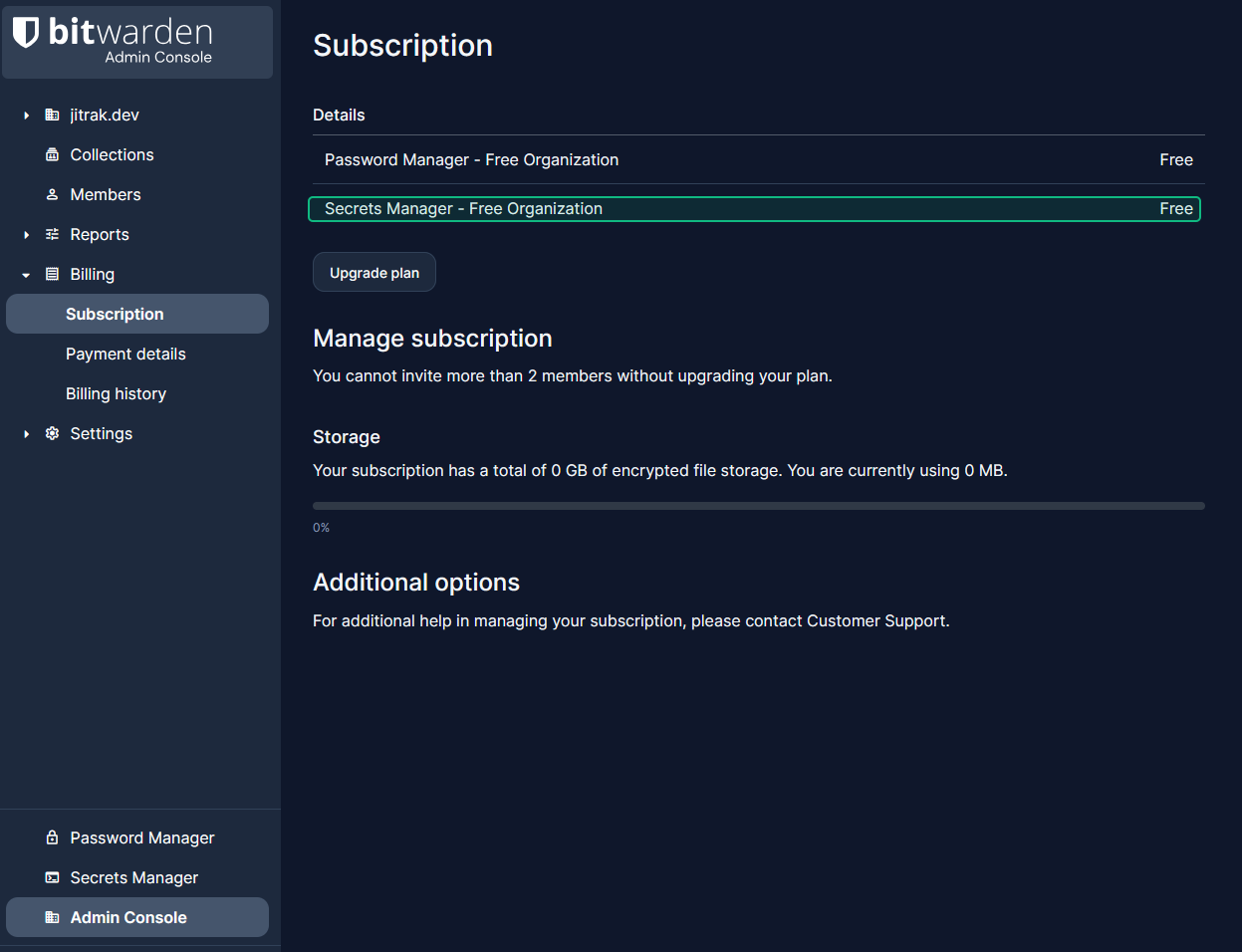Viewport: 1242px width, 952px height.
Task: Click the Secrets Manager terminal icon
Action: coord(52,878)
